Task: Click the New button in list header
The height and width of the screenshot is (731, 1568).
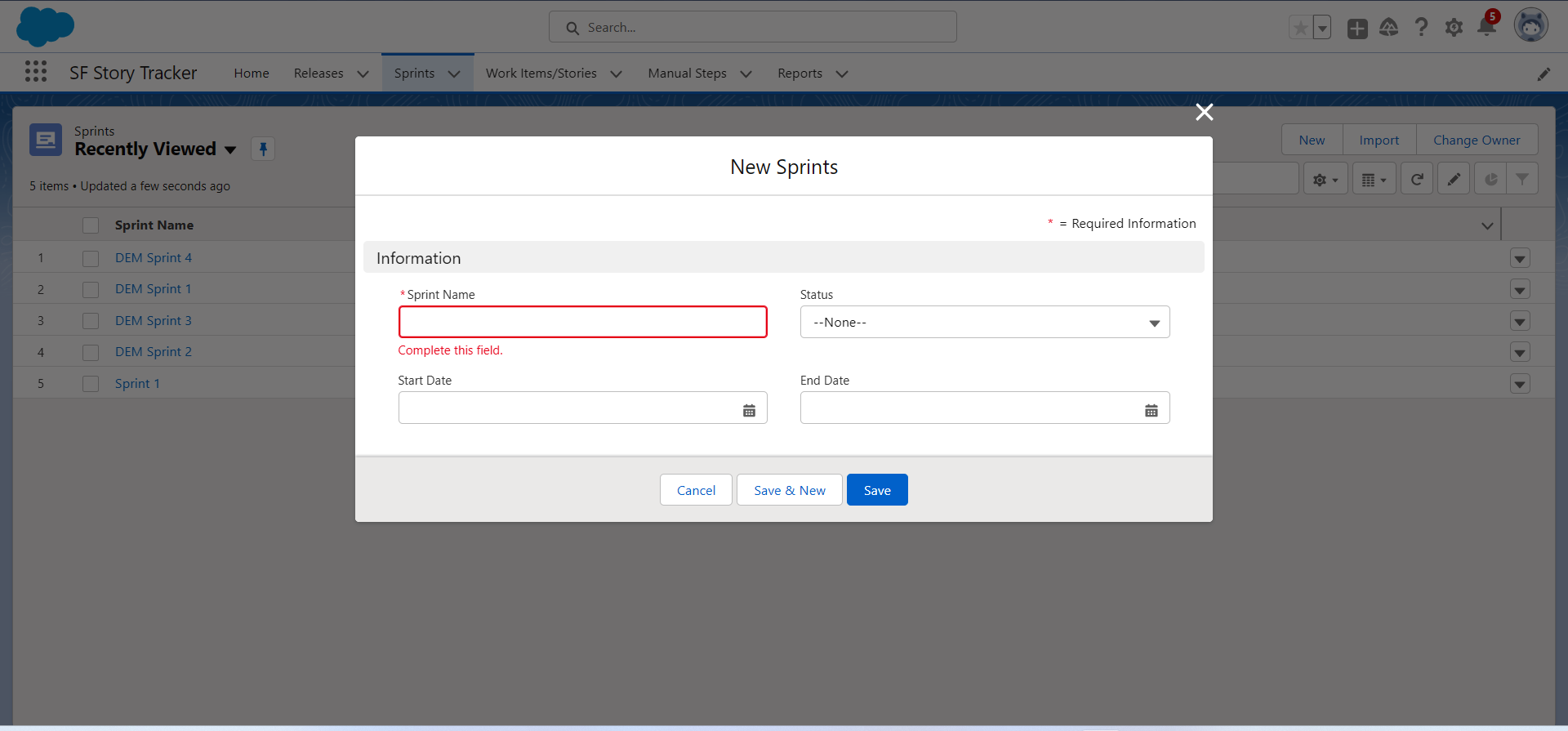Action: pos(1312,140)
